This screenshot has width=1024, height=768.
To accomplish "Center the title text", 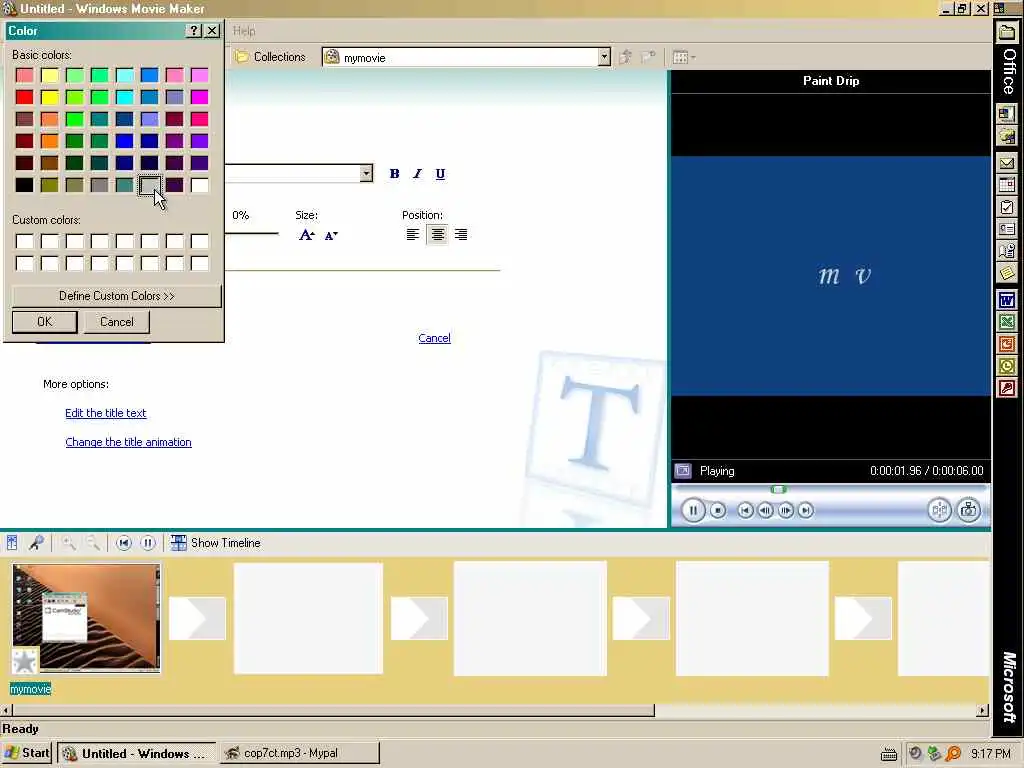I will (x=438, y=234).
